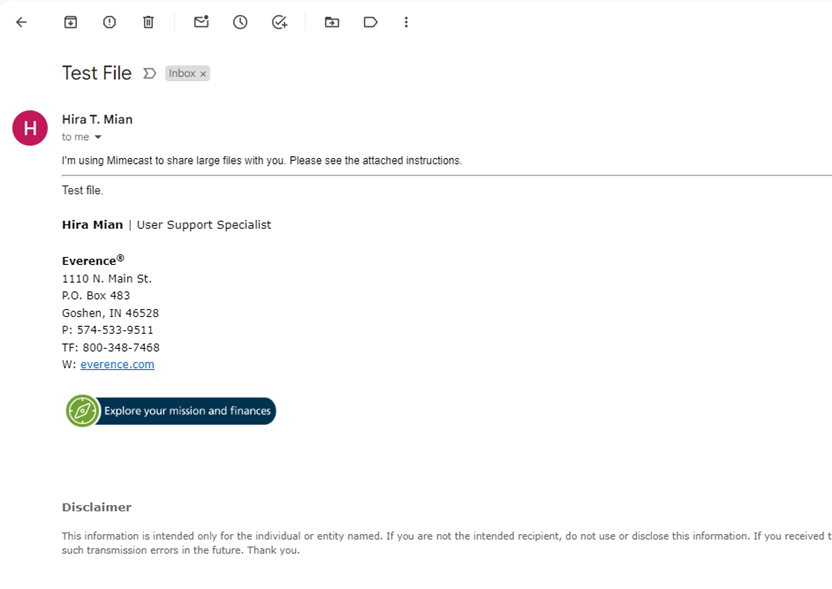Open the thread summarize control beside Test File
This screenshot has height=589, width=832.
[149, 73]
